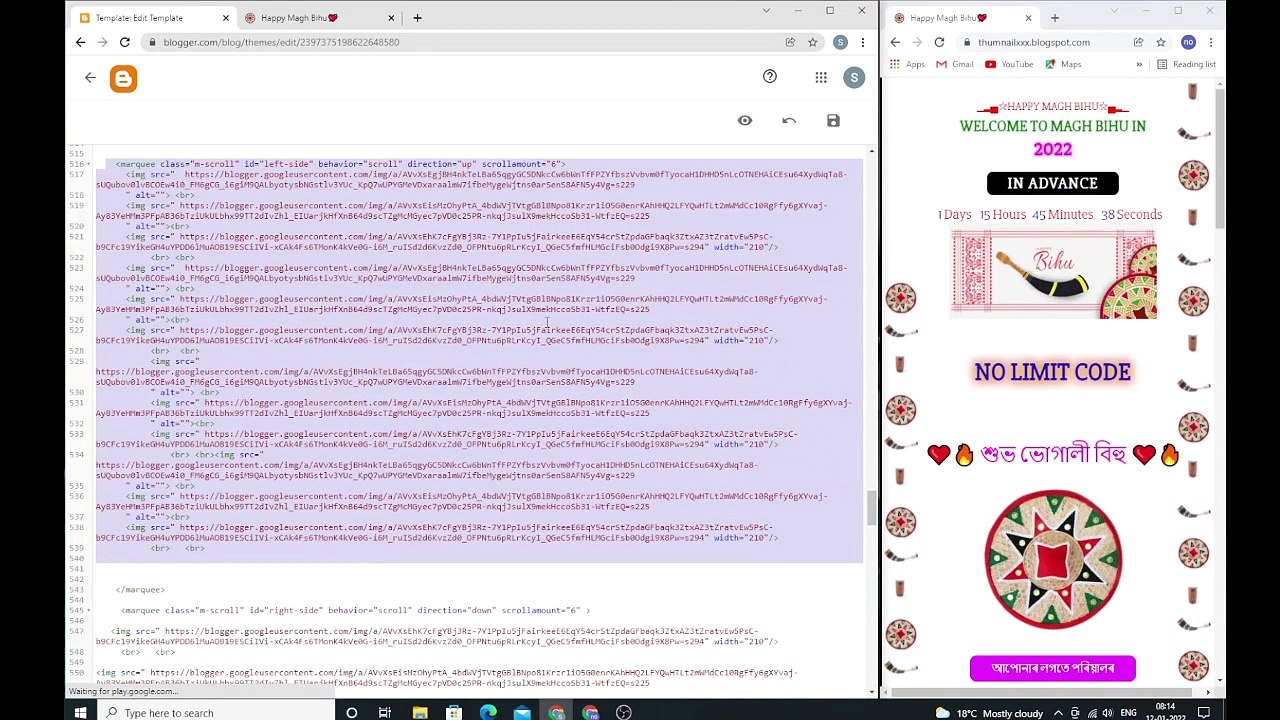Open the Reading list

tap(1186, 64)
